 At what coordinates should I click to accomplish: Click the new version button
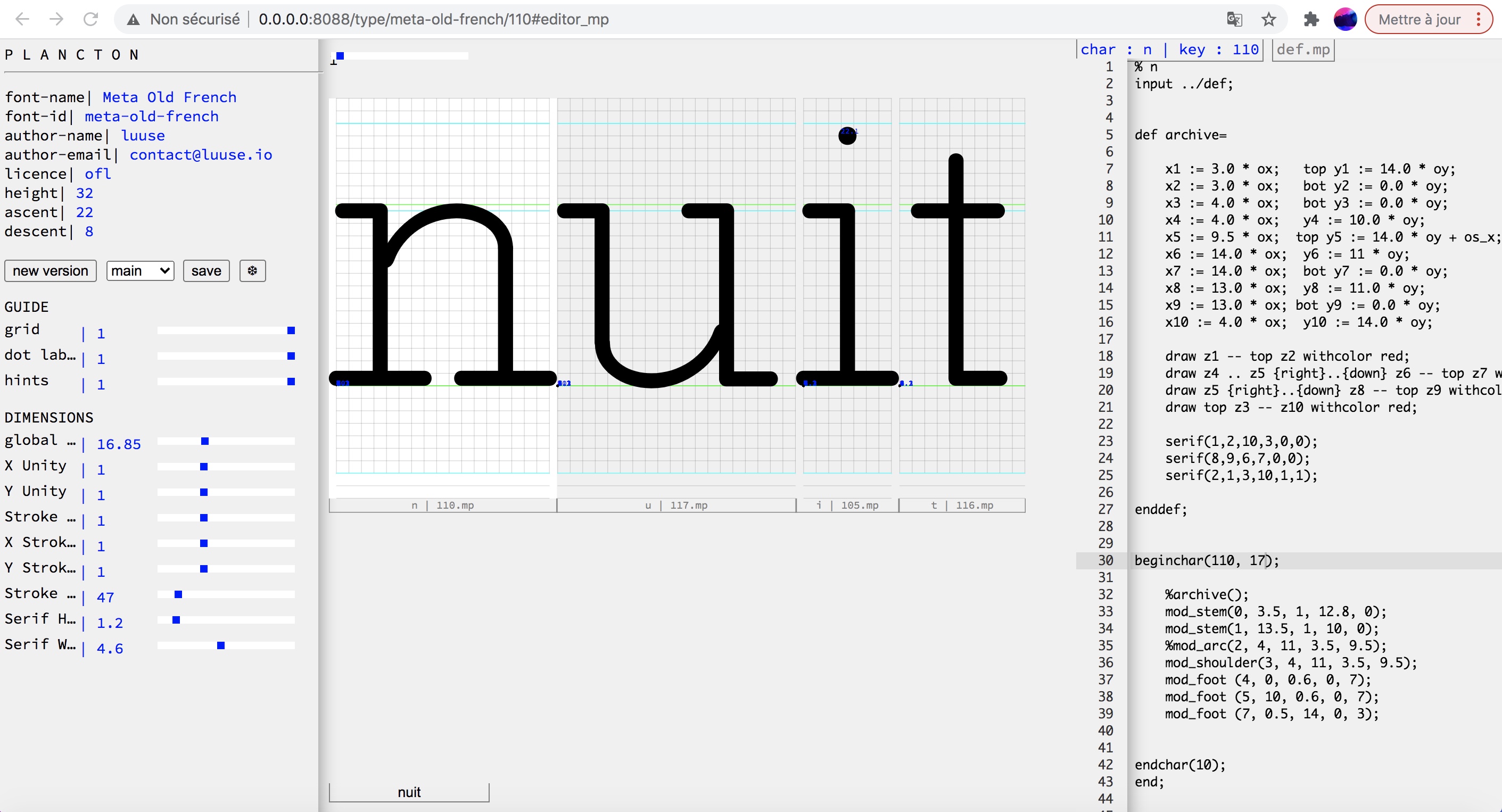click(50, 271)
